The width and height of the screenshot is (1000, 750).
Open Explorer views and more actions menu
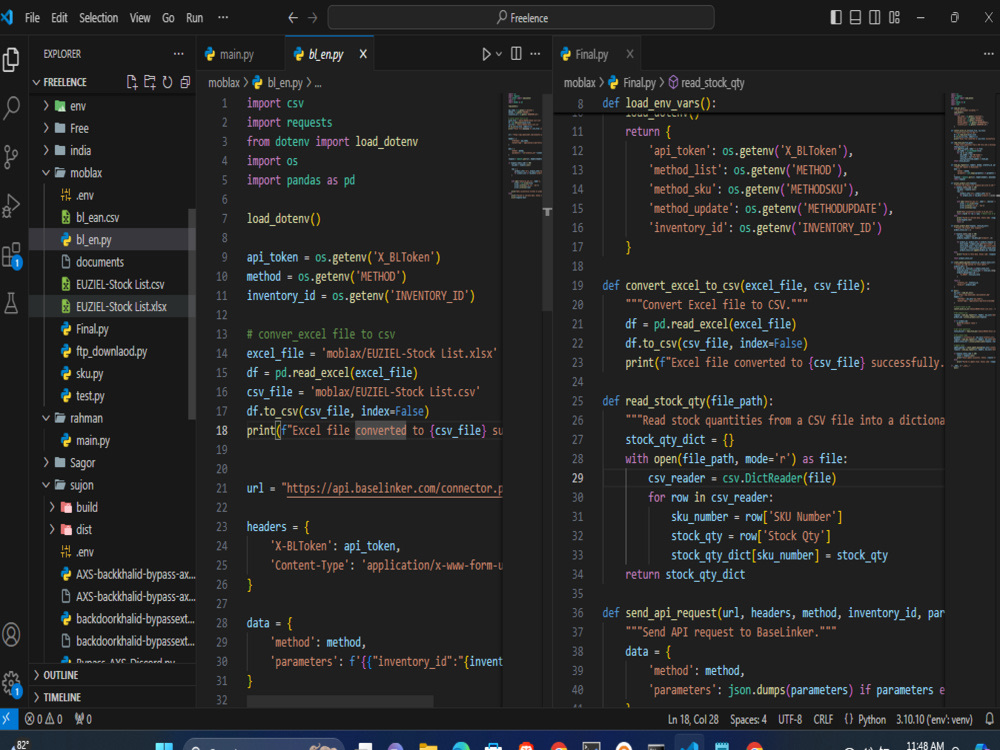(179, 54)
